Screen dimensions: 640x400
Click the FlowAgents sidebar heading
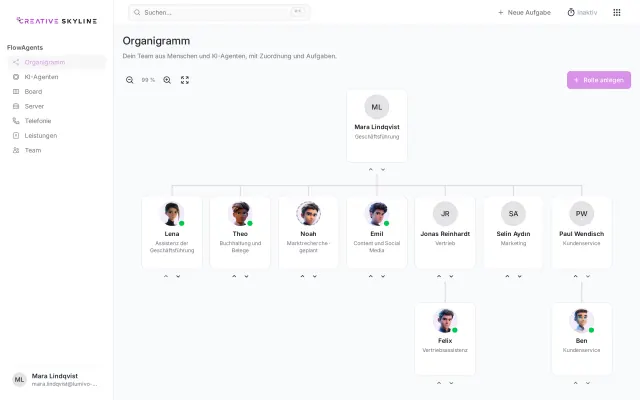point(25,47)
